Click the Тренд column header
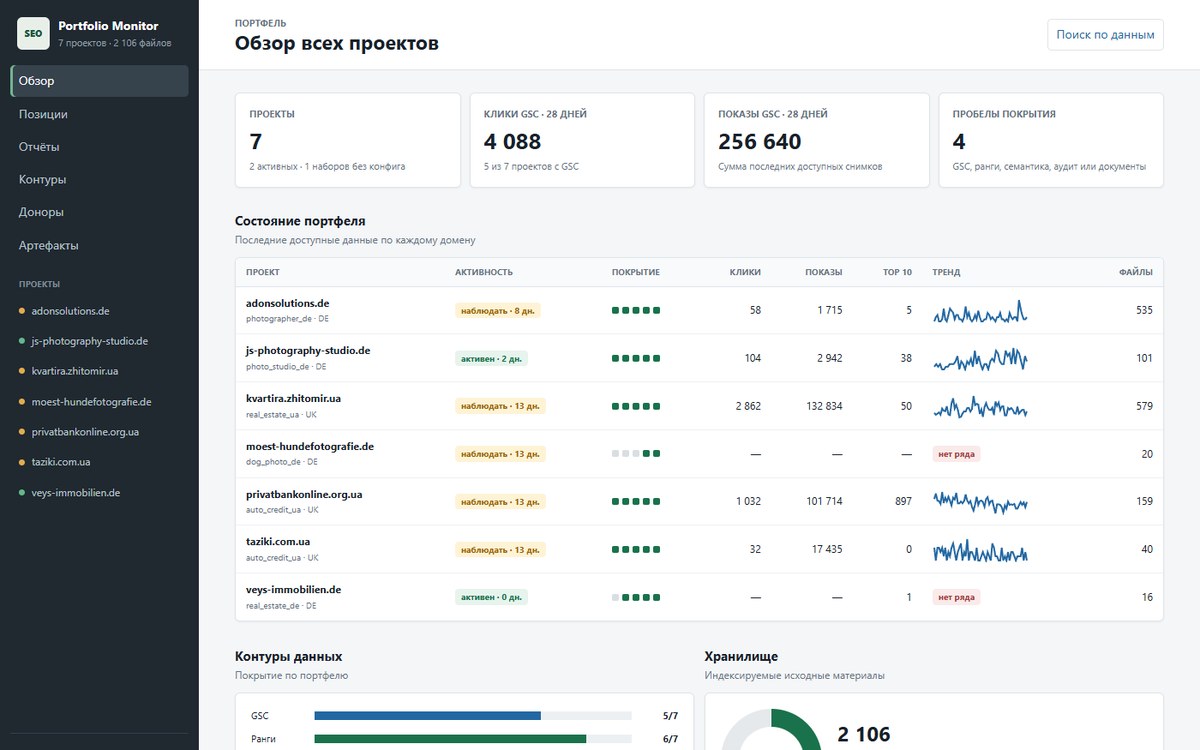The width and height of the screenshot is (1200, 750). click(x=946, y=272)
